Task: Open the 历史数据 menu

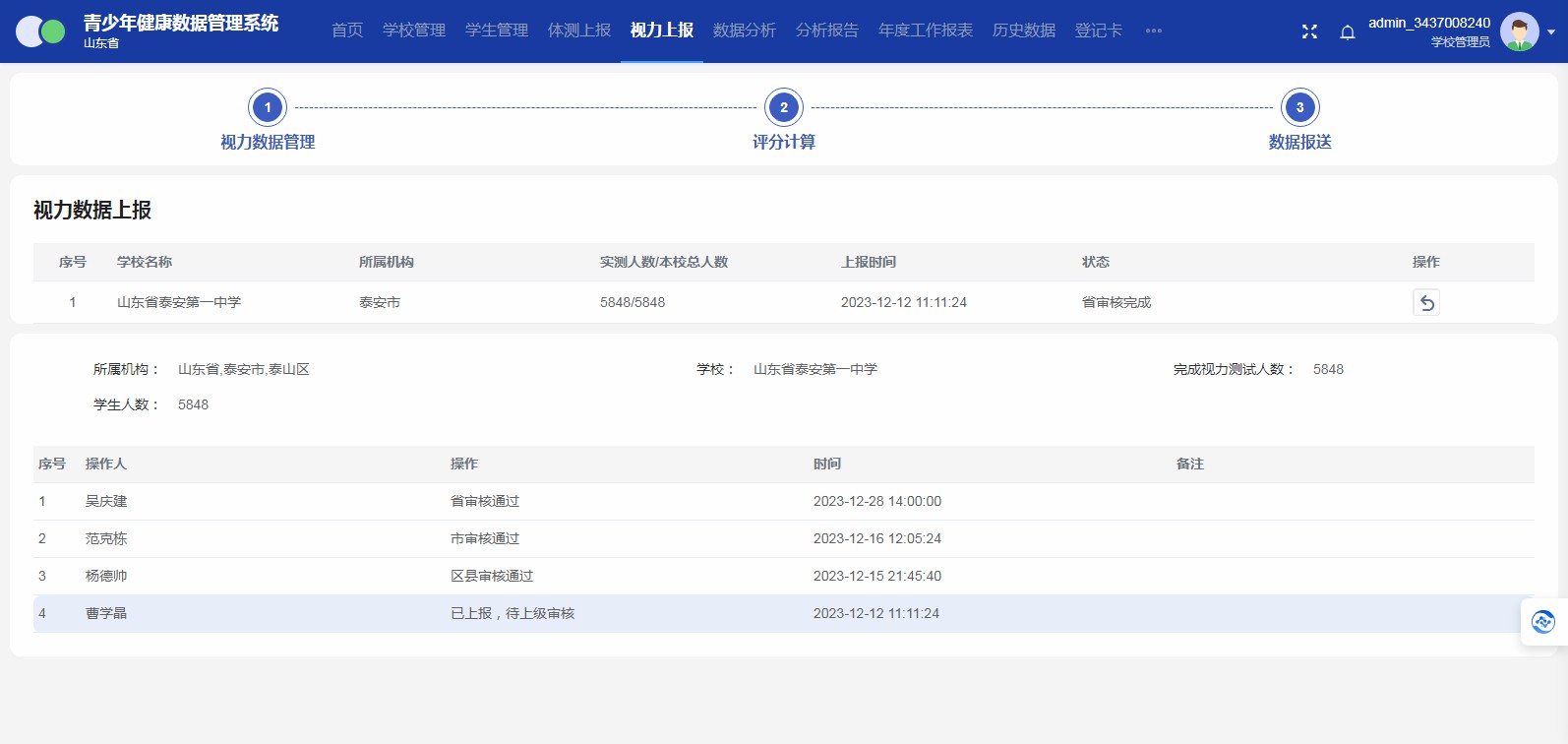Action: pyautogui.click(x=1024, y=31)
